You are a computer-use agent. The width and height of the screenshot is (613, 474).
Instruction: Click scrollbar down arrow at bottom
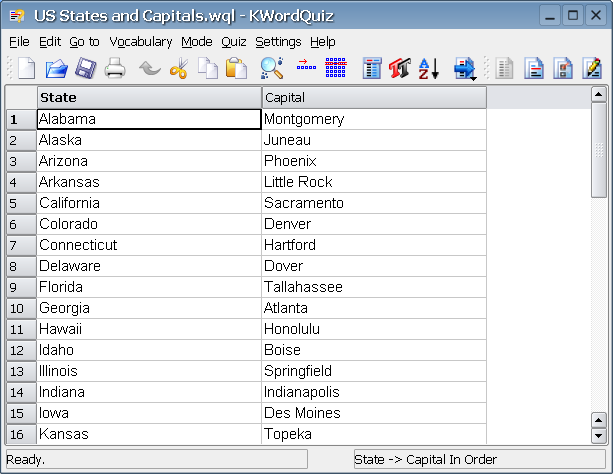coord(599,436)
